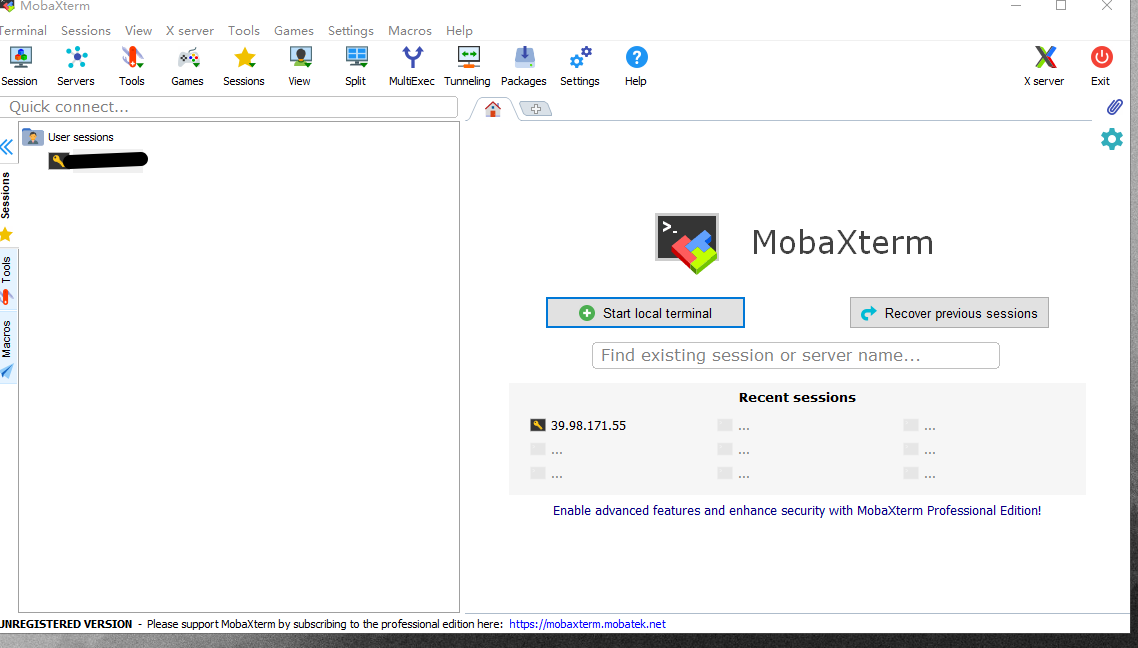Screen dimensions: 1138x648
Task: Open the Tools menu in menu bar
Action: click(x=243, y=30)
